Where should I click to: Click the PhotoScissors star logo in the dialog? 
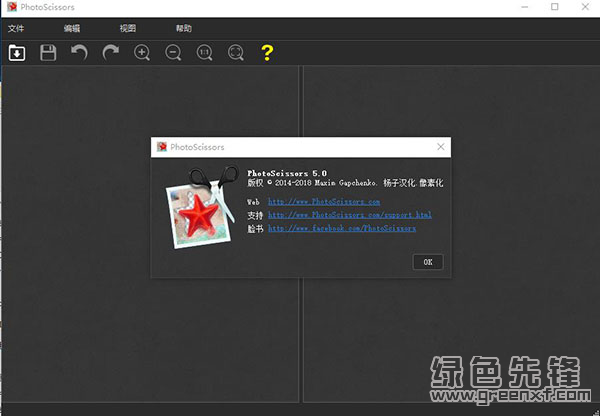point(202,207)
